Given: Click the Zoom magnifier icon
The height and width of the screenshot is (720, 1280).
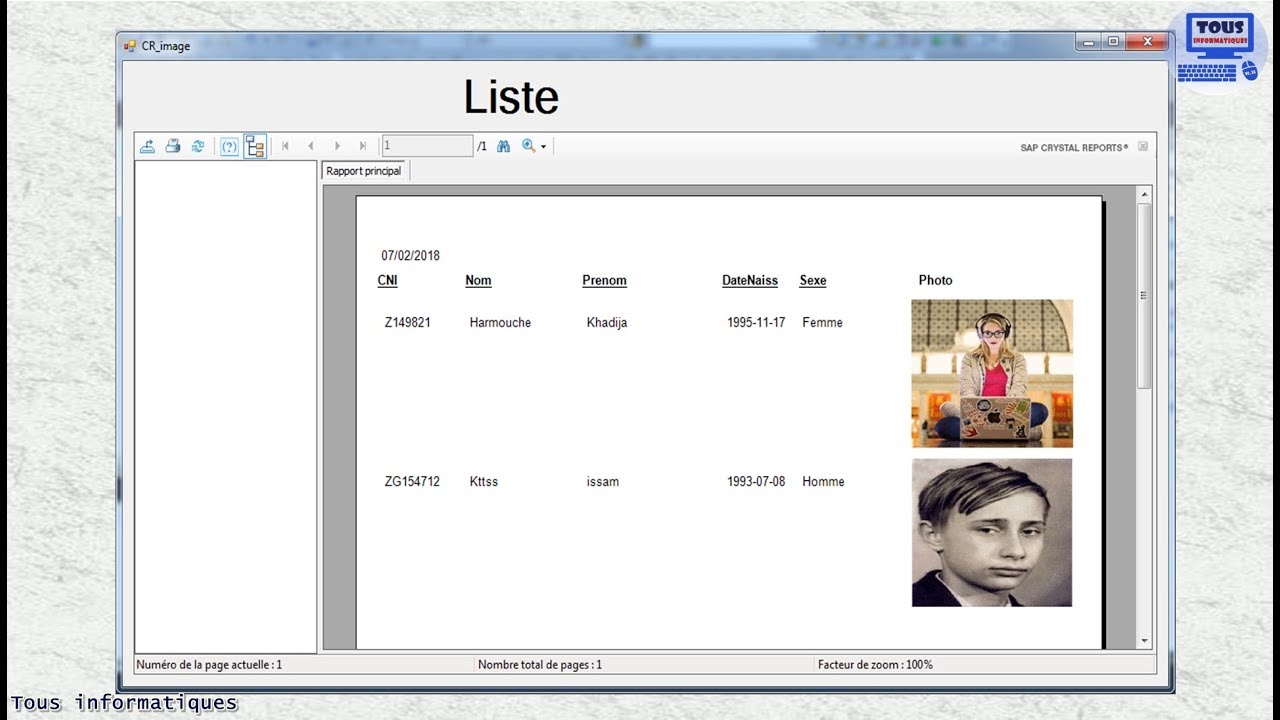Looking at the screenshot, I should (x=528, y=146).
